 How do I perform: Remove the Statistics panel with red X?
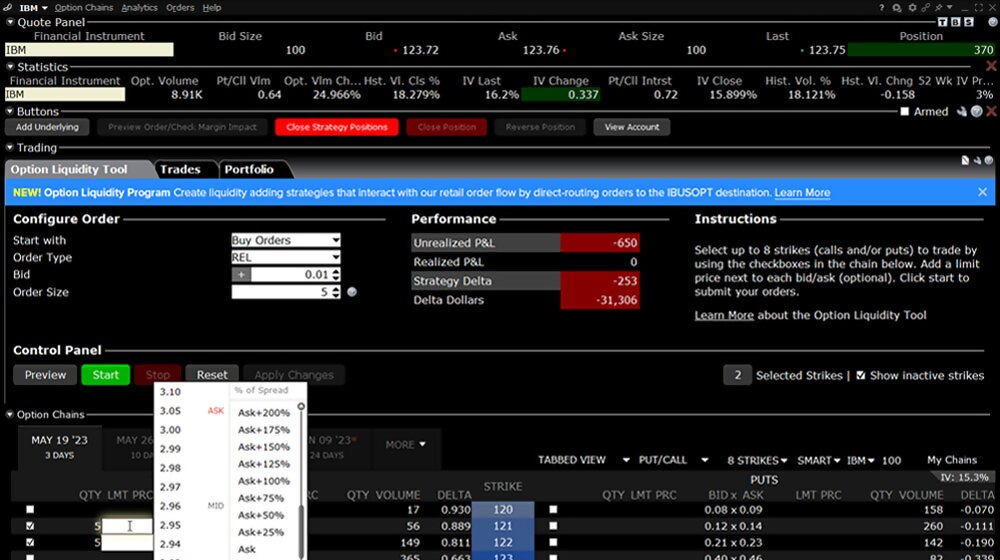991,66
